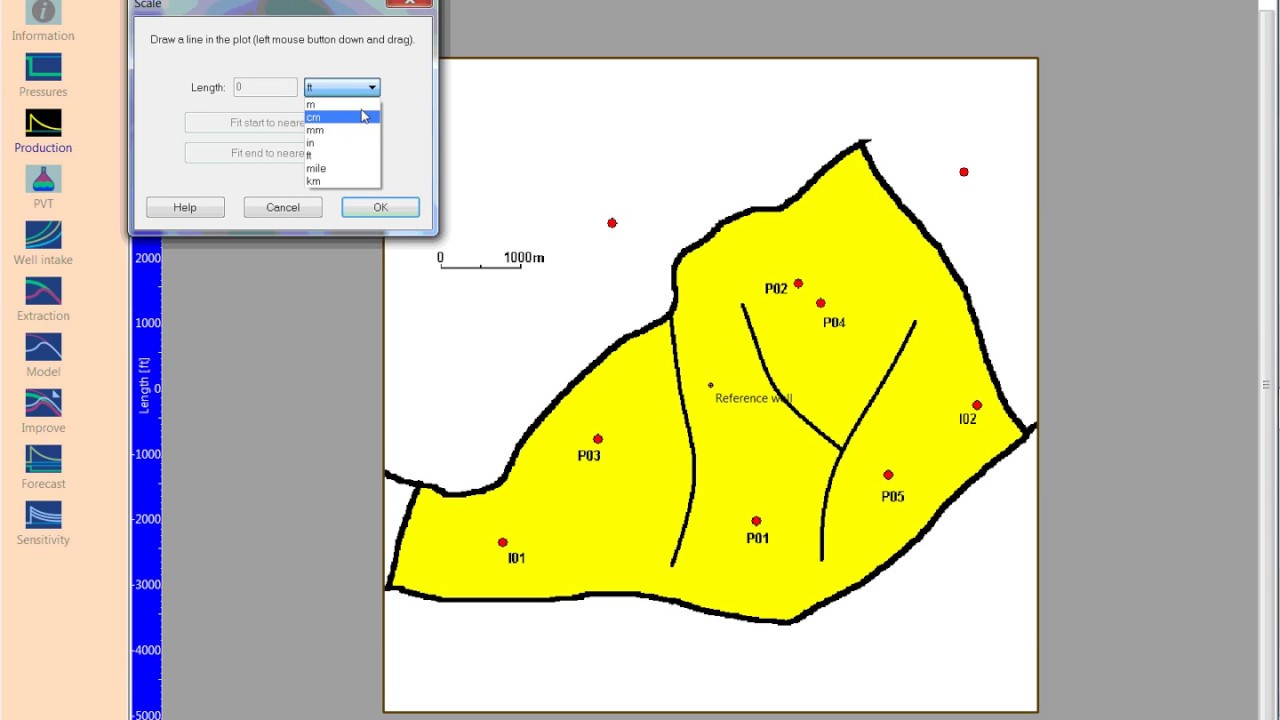Viewport: 1280px width, 720px height.
Task: Click the Length input field
Action: [265, 88]
